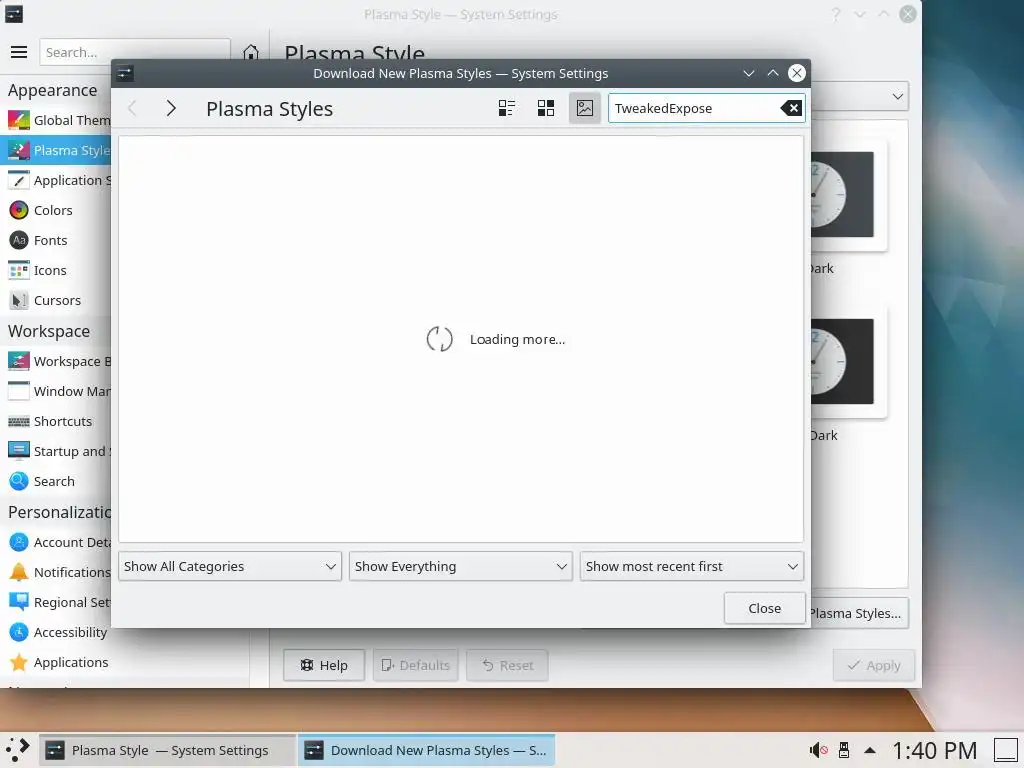Viewport: 1024px width, 768px height.
Task: Go to System Settings home icon
Action: (251, 52)
